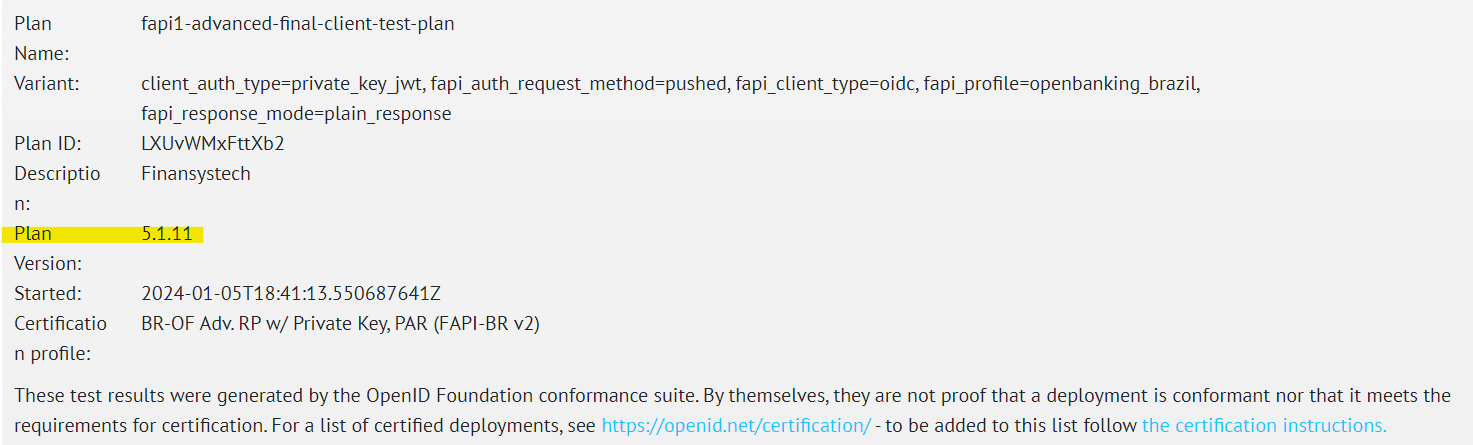Click the fapi_response_mode=plain_response variant text
1473x445 pixels.
click(296, 114)
